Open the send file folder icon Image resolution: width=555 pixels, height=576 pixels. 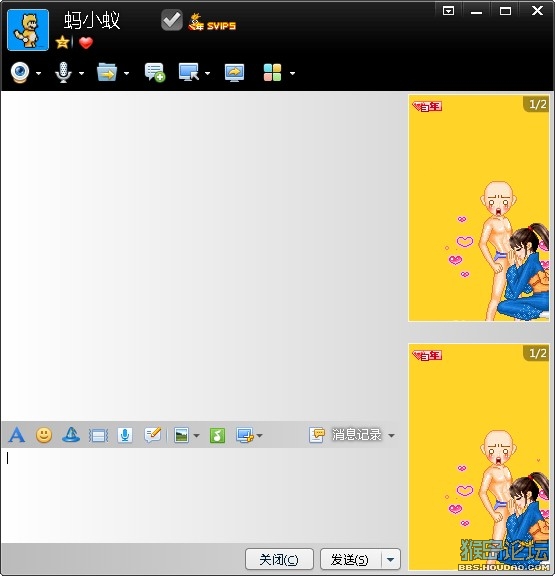tap(107, 72)
